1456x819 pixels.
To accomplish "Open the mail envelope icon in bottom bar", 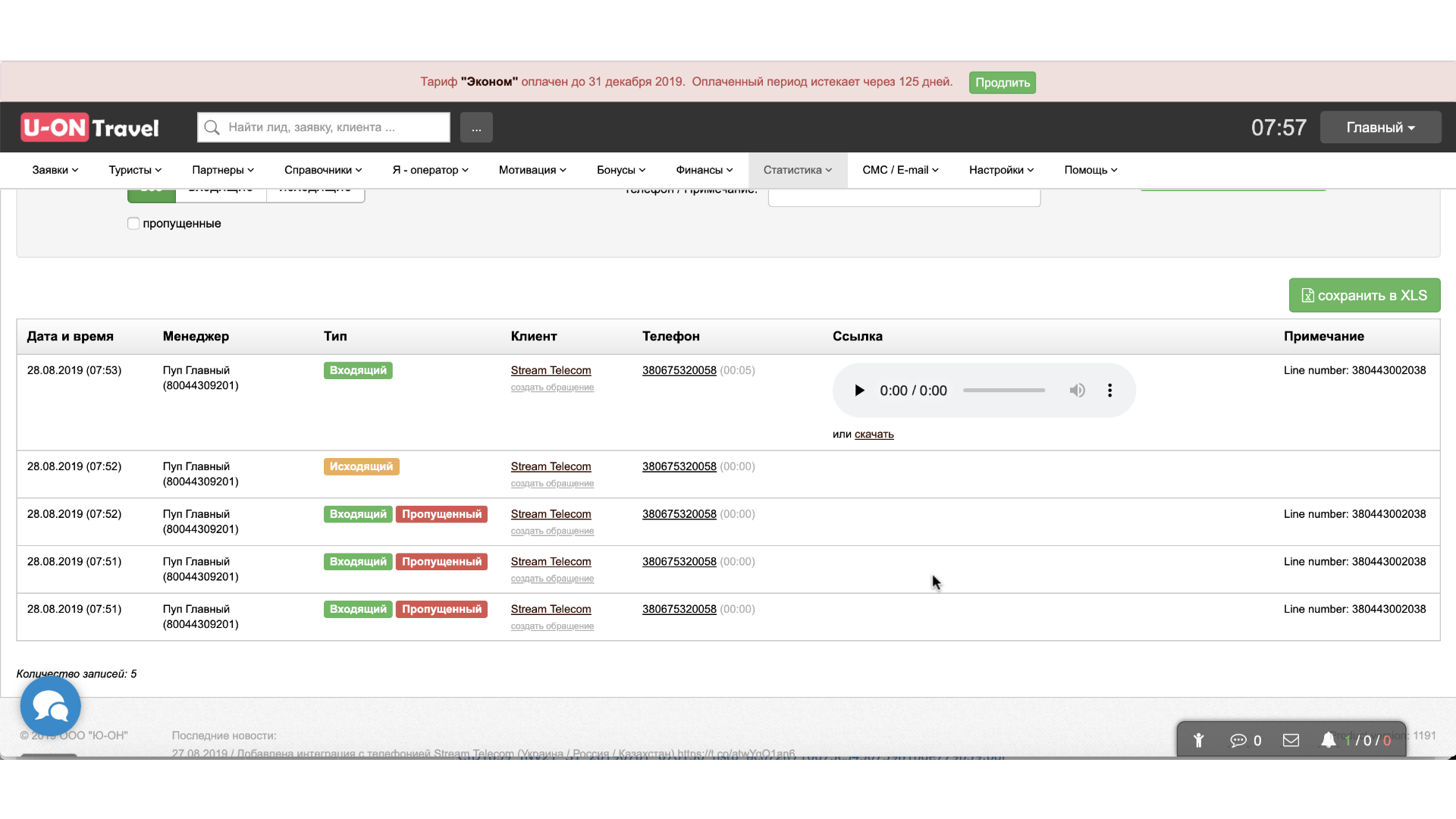I will point(1291,740).
